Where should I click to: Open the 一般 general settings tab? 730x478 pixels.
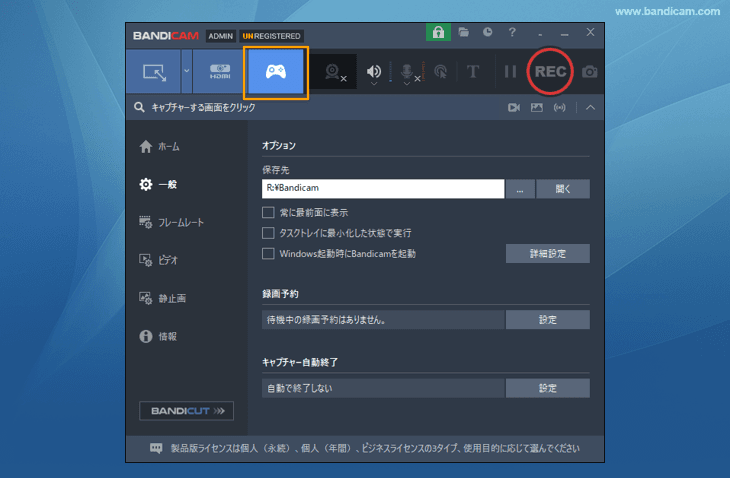(158, 184)
